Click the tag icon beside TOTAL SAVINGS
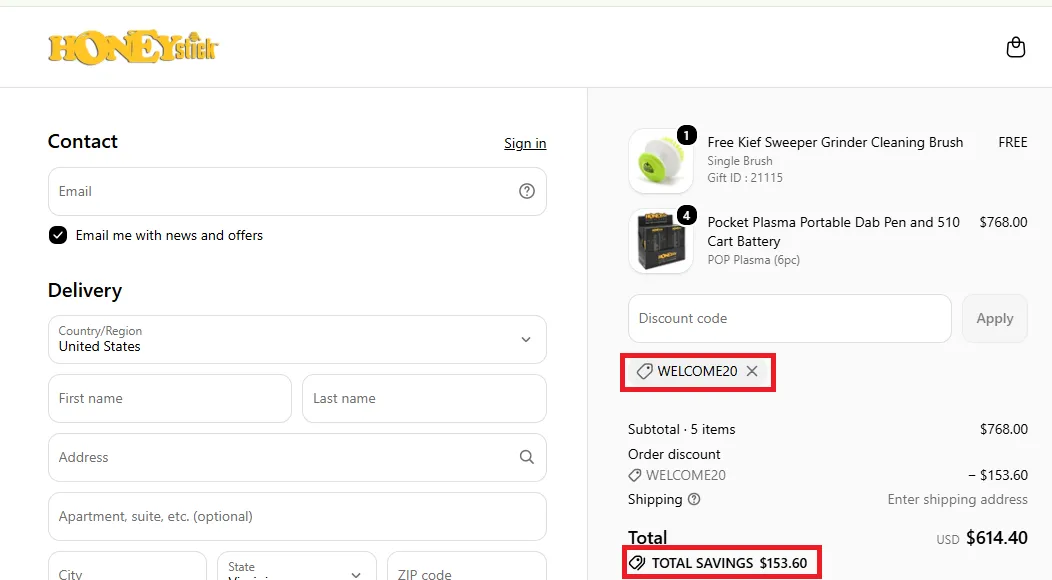Screen dimensions: 1052x580 click(x=637, y=563)
